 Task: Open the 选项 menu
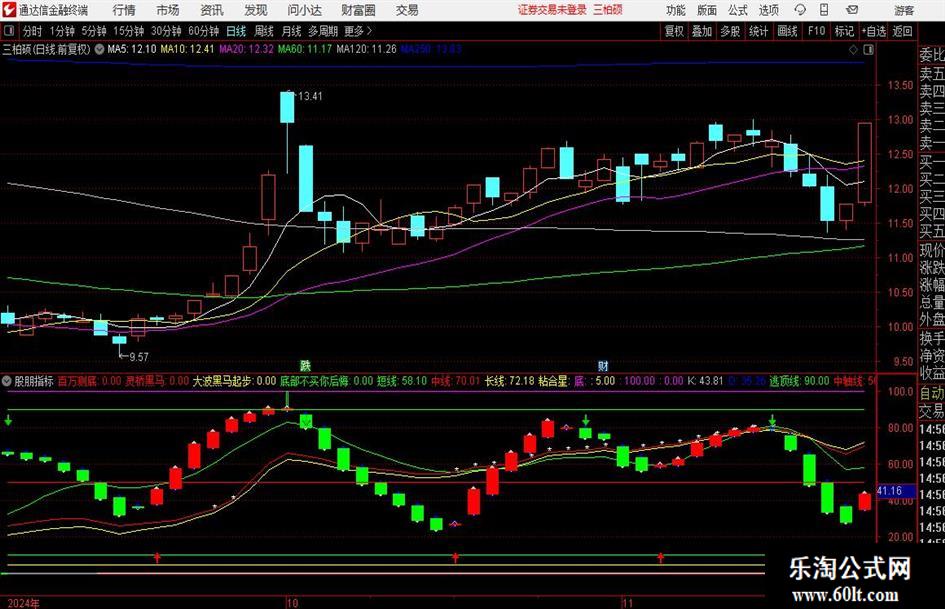(x=768, y=10)
